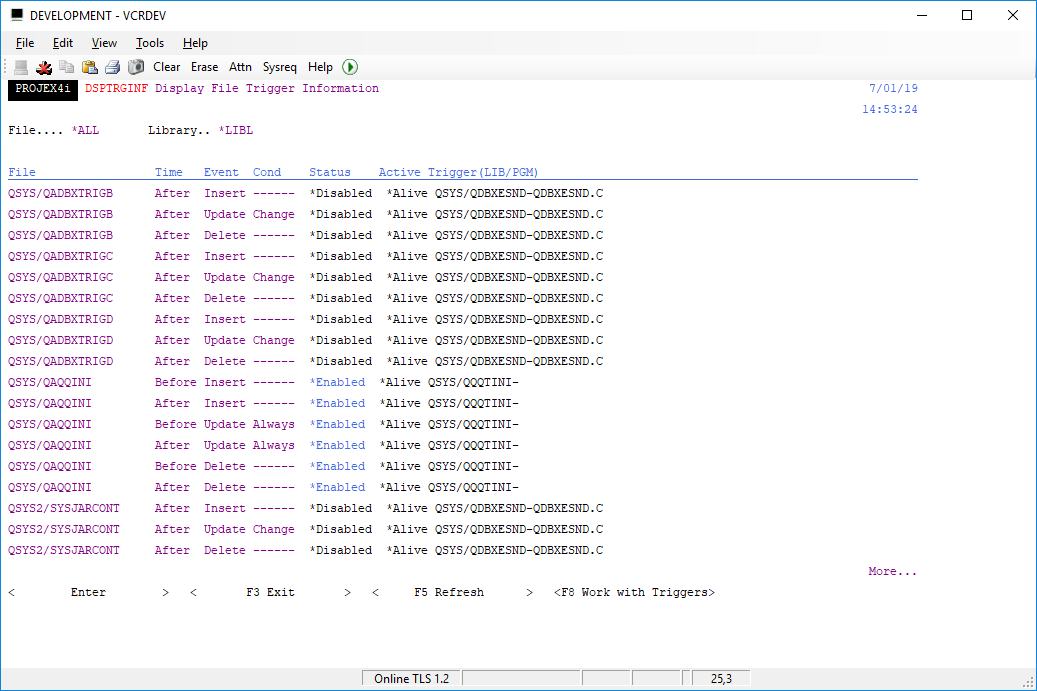The image size is (1037, 691).
Task: Click the Sysreq toolbar button
Action: 280,67
